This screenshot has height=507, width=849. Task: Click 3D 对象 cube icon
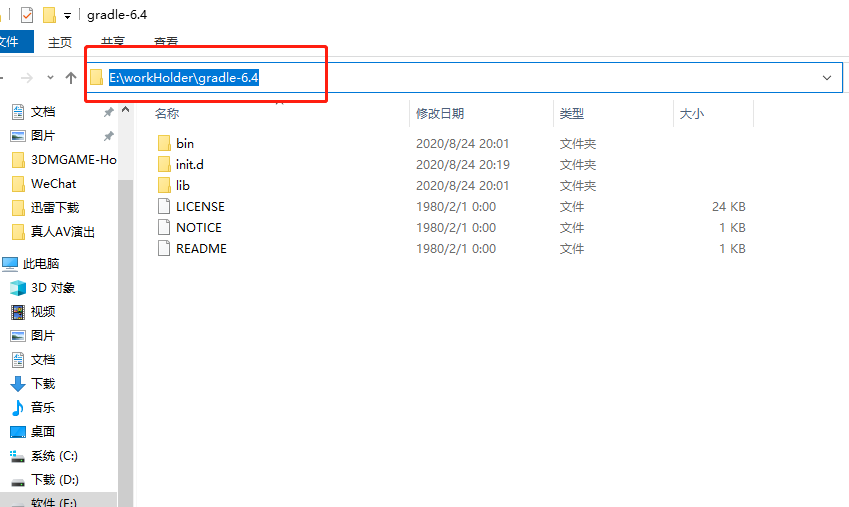[x=18, y=288]
